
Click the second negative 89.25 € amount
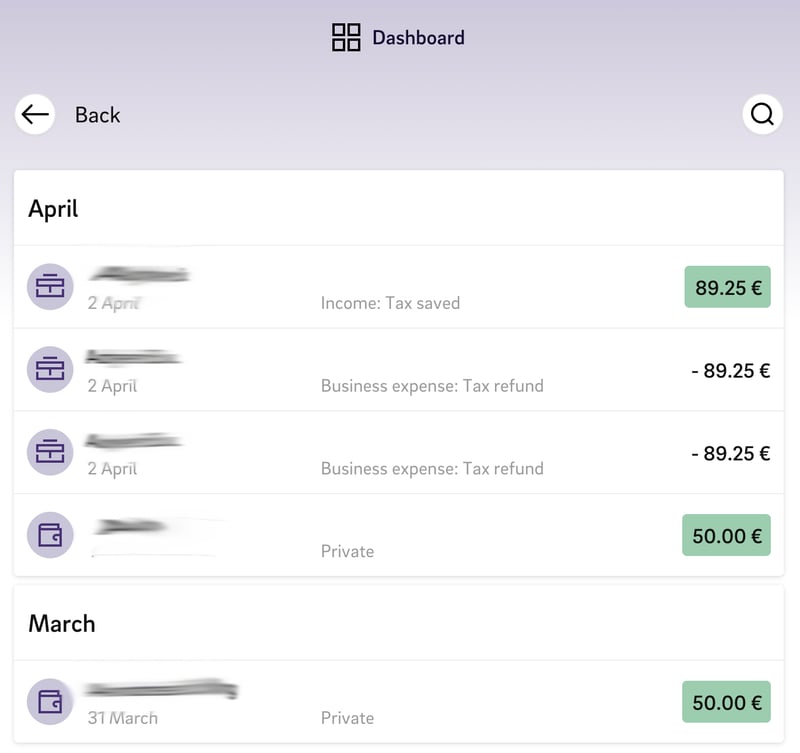point(730,453)
